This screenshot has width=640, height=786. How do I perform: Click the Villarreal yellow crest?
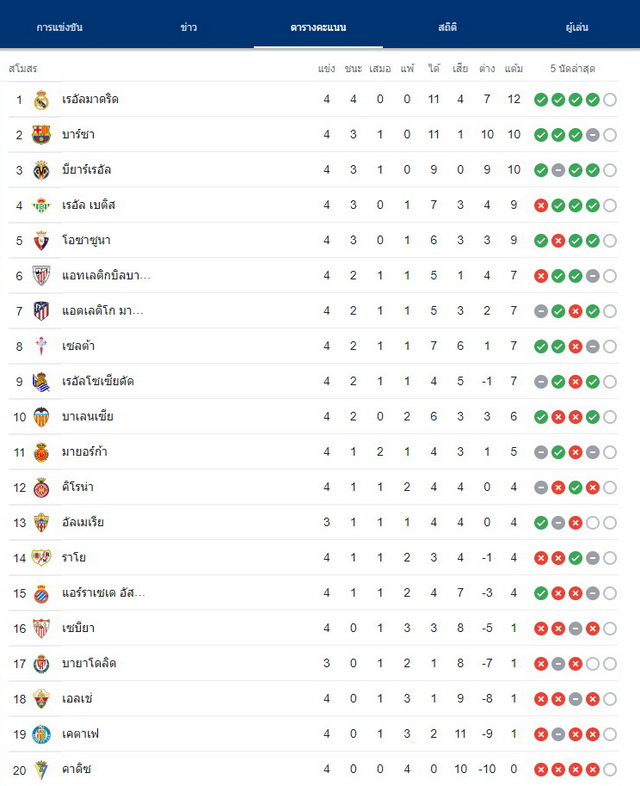coord(41,170)
